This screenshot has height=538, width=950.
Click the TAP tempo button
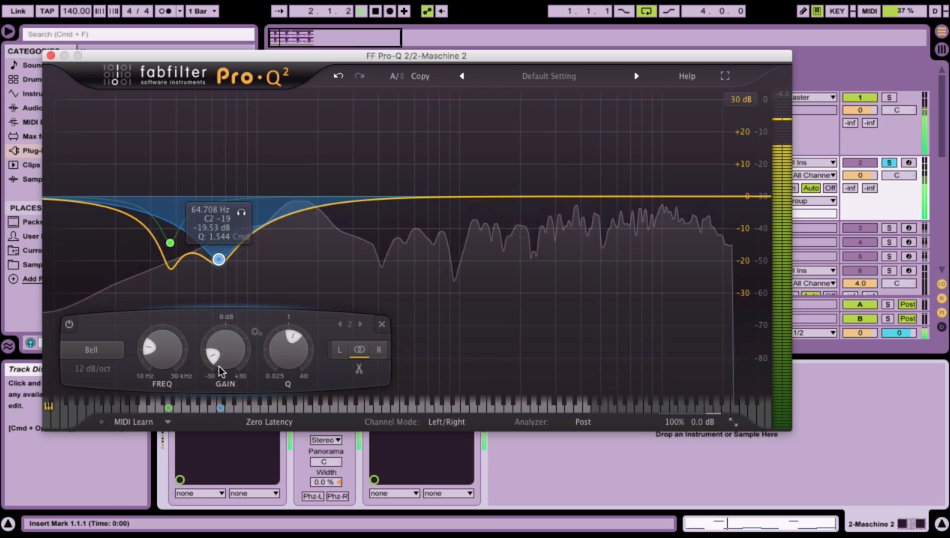coord(47,11)
